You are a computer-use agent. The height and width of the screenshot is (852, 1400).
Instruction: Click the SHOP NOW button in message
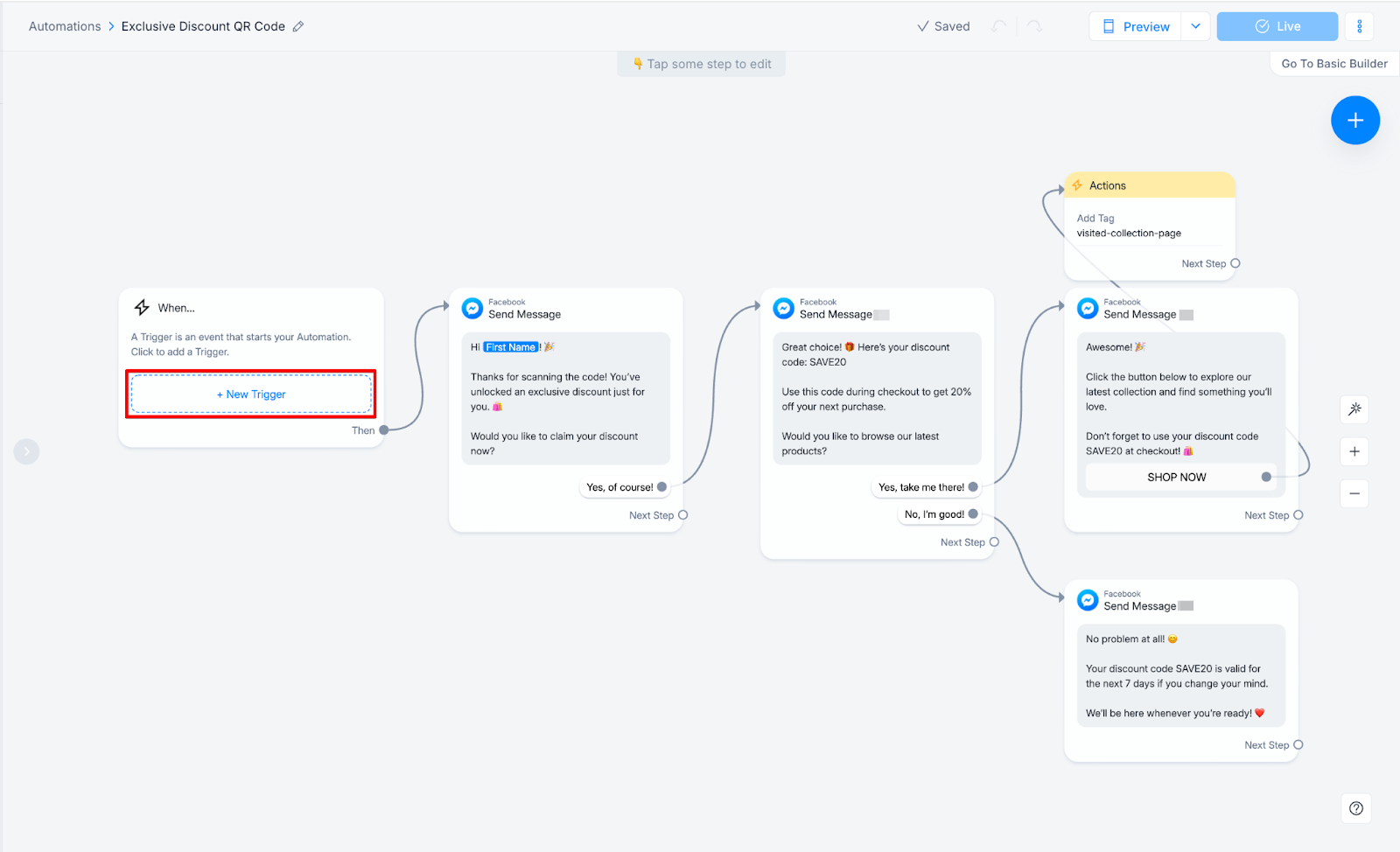click(x=1176, y=477)
